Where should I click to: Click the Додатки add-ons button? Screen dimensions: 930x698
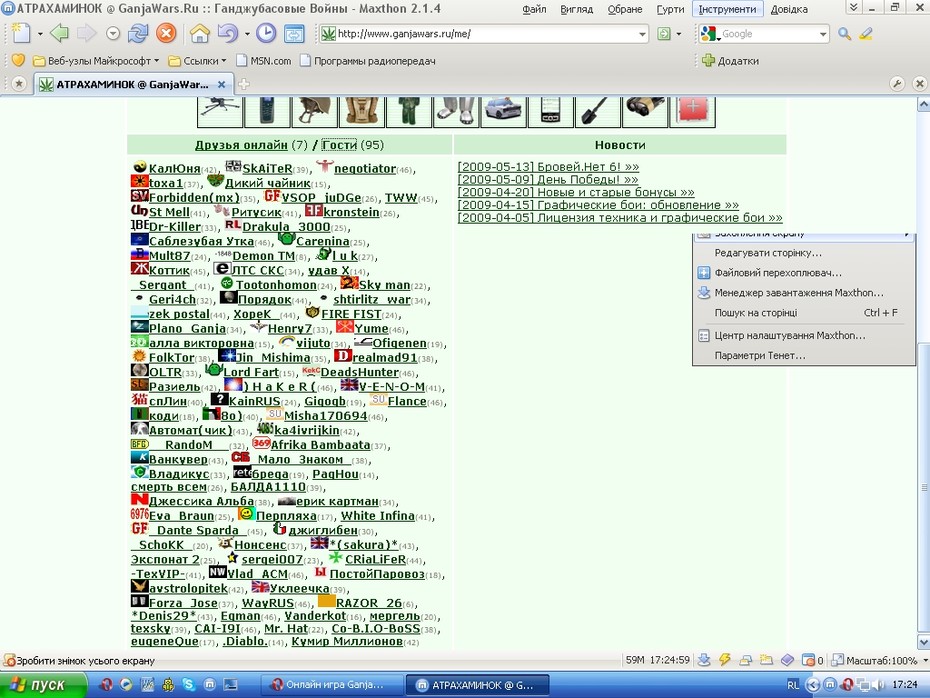pos(730,60)
